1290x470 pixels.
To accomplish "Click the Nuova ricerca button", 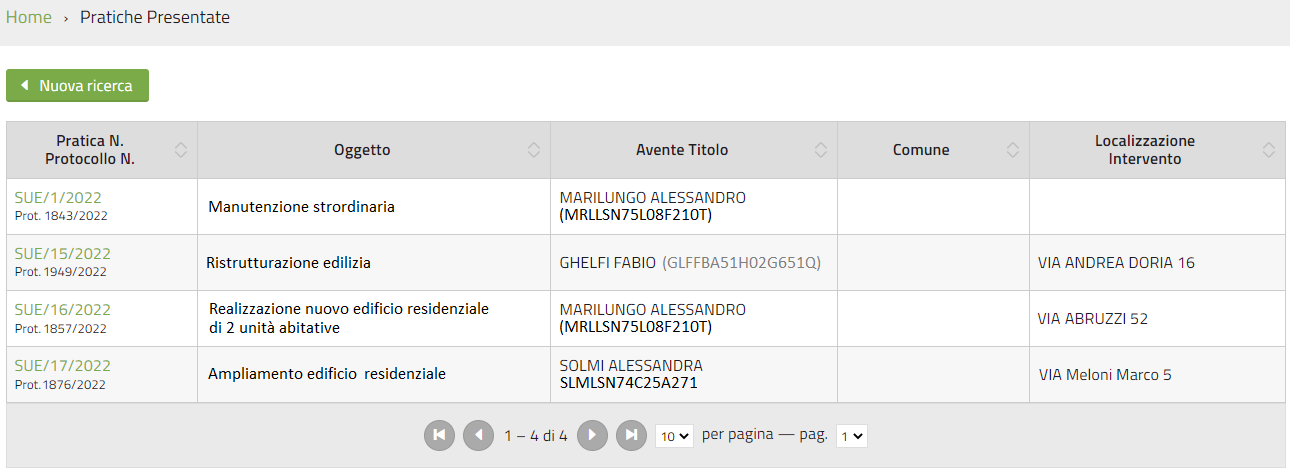I will 77,86.
